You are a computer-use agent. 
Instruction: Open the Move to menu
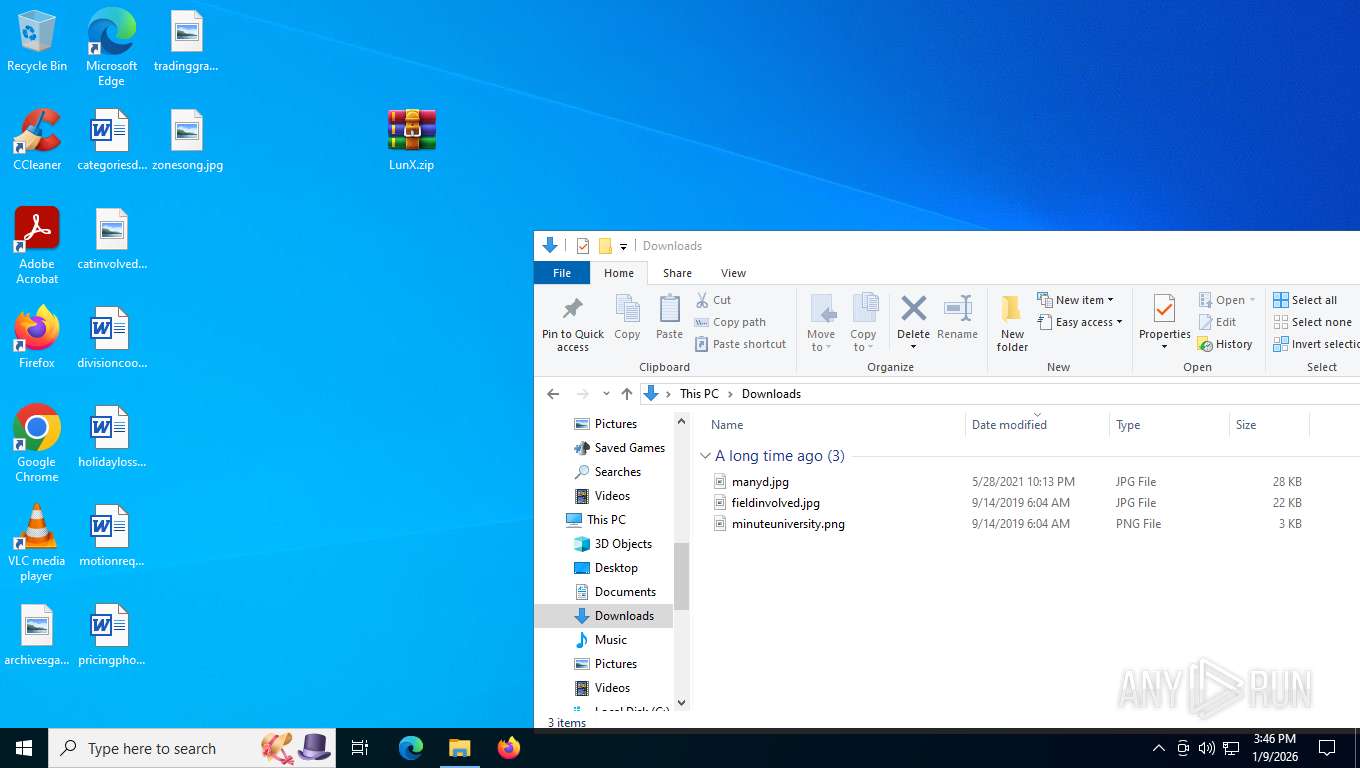click(821, 323)
